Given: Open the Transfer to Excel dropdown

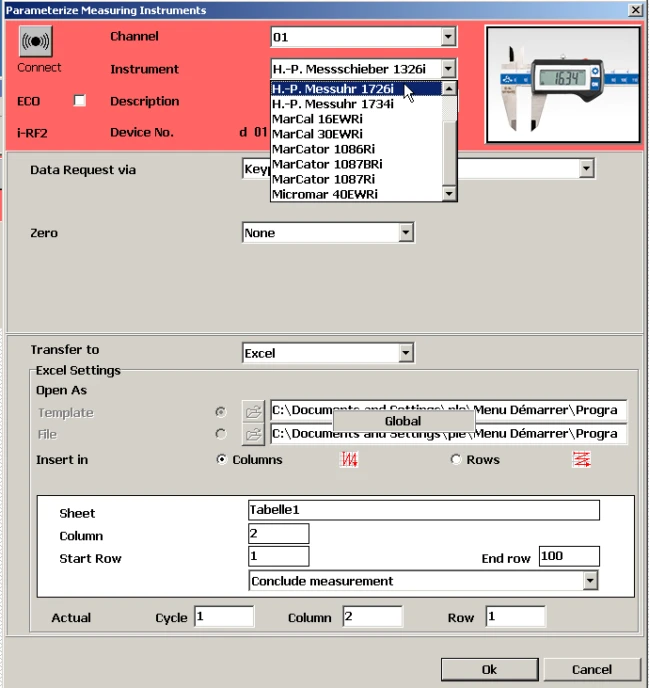Looking at the screenshot, I should [x=405, y=353].
